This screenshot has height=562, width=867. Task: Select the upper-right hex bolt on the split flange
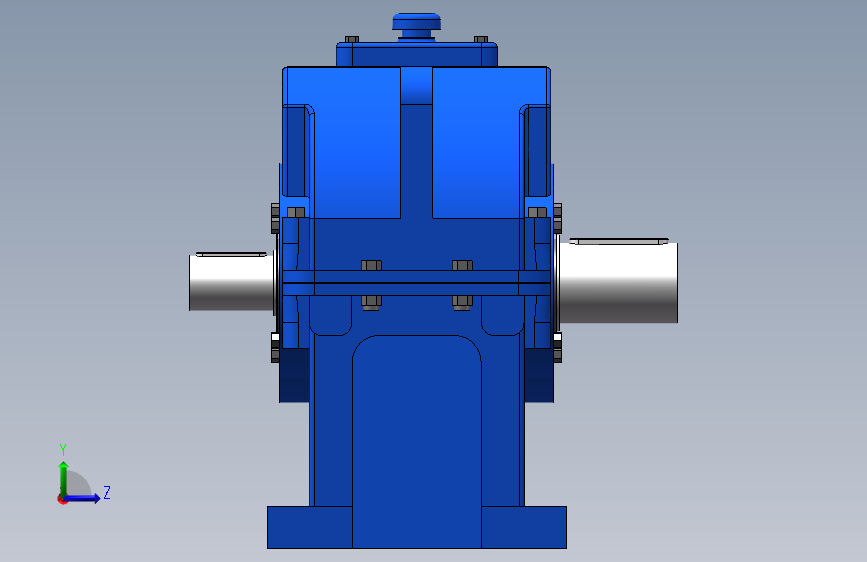point(462,265)
